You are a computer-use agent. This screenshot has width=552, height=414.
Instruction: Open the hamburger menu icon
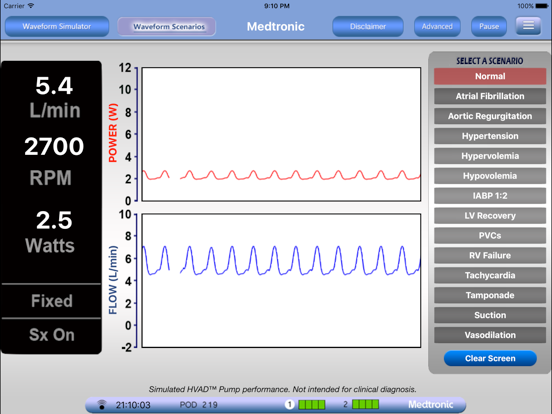click(x=528, y=26)
